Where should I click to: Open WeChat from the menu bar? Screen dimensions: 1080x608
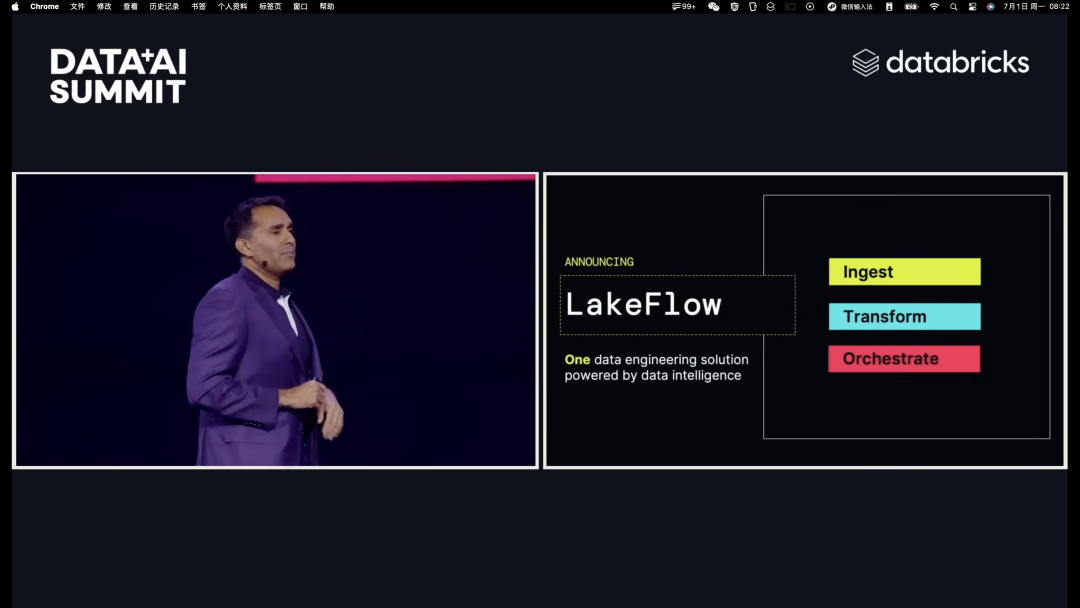point(714,6)
